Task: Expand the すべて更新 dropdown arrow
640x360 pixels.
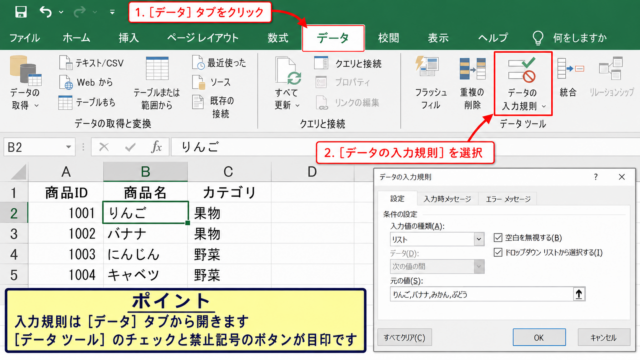Action: coord(297,105)
